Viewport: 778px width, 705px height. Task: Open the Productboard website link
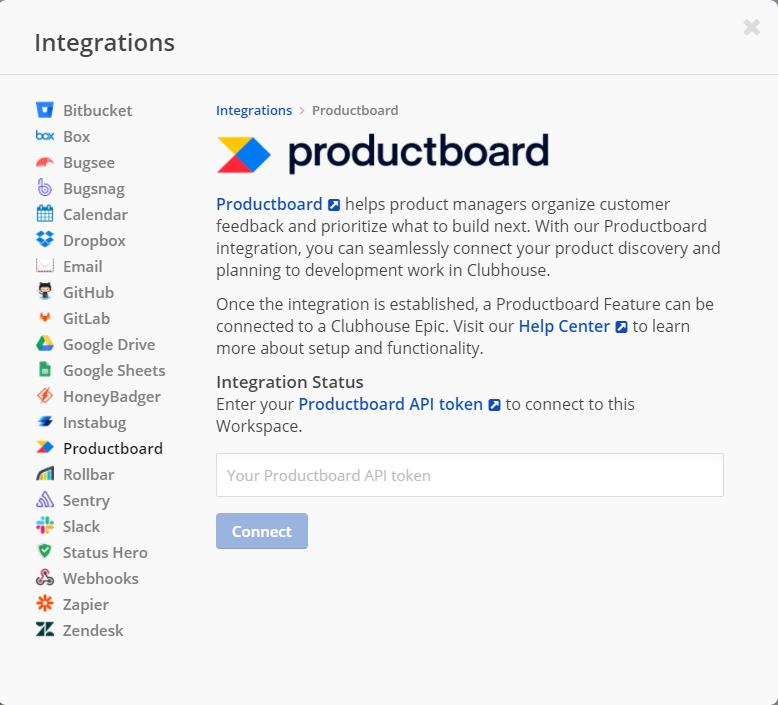(x=269, y=204)
